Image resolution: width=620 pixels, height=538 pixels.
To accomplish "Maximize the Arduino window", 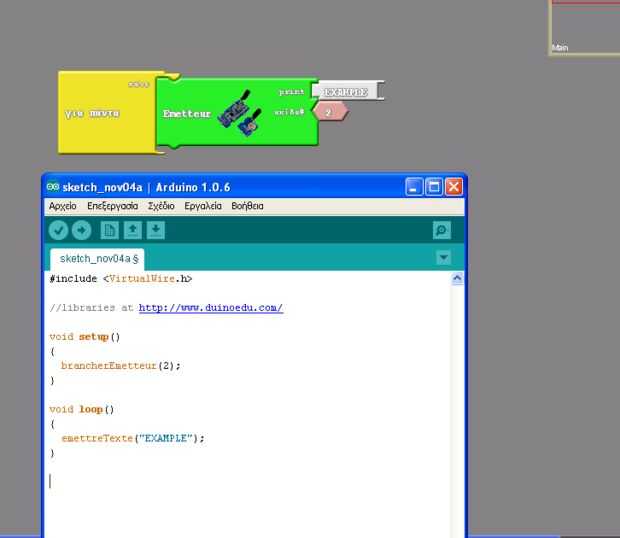I will (434, 187).
